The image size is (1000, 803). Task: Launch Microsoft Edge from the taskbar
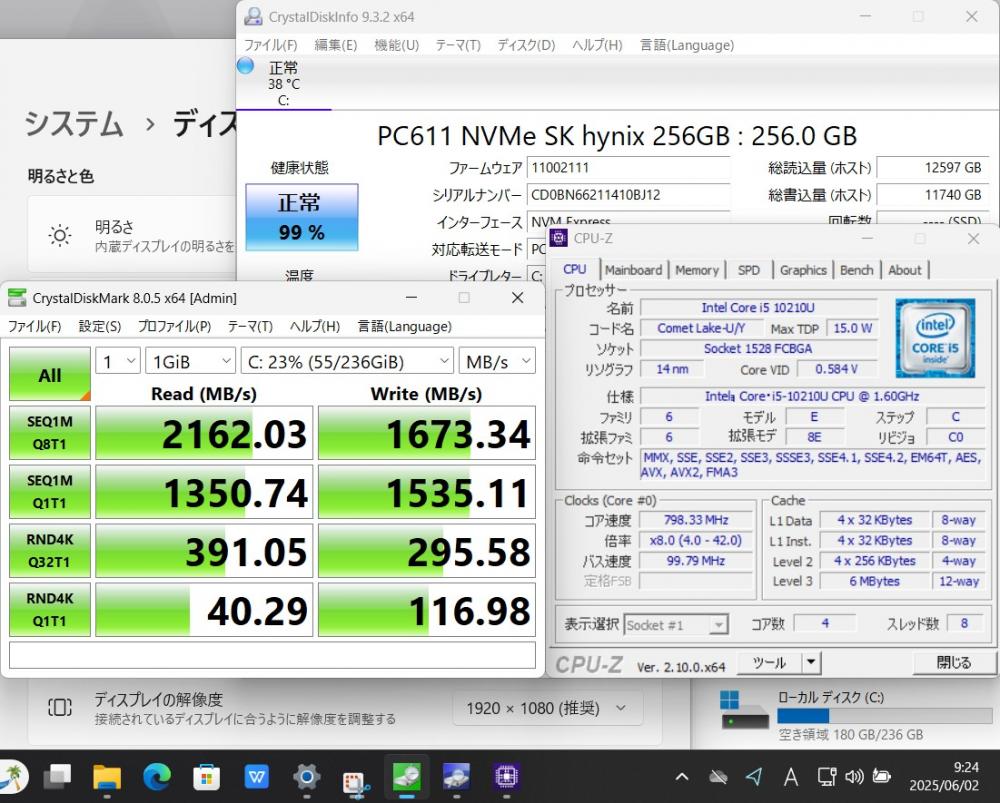(x=156, y=776)
